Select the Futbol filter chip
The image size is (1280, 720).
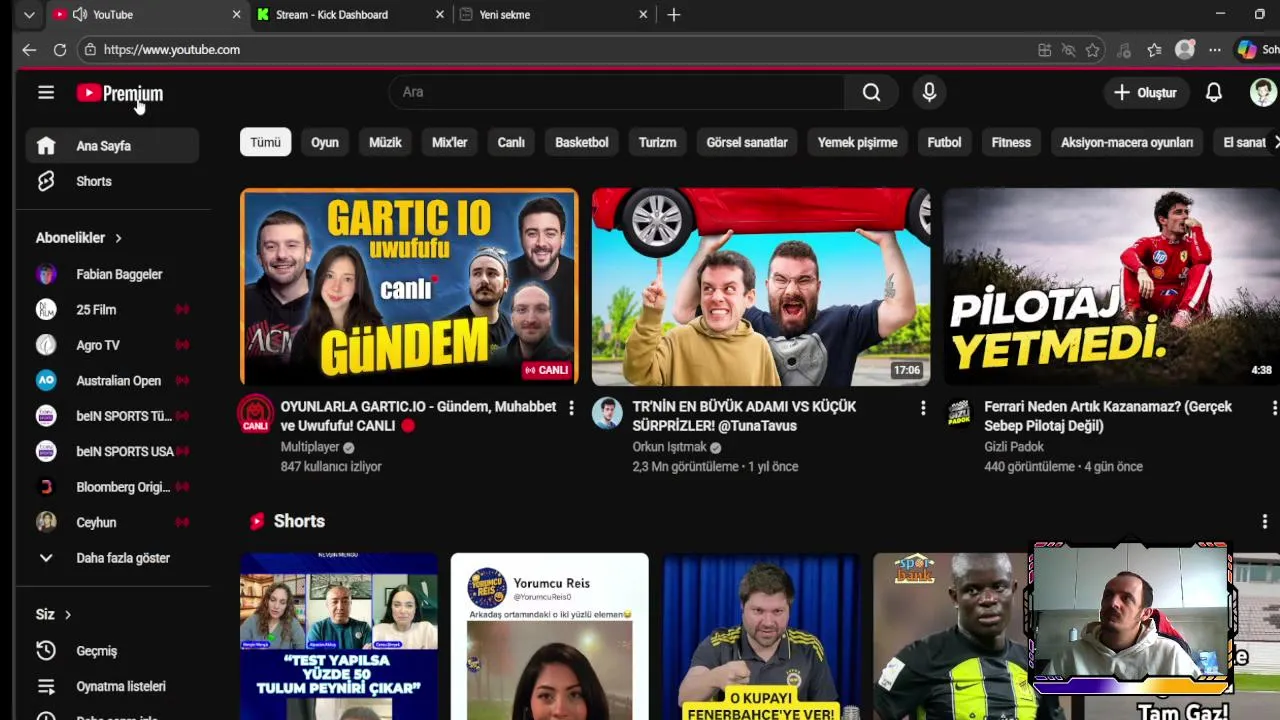click(x=944, y=142)
